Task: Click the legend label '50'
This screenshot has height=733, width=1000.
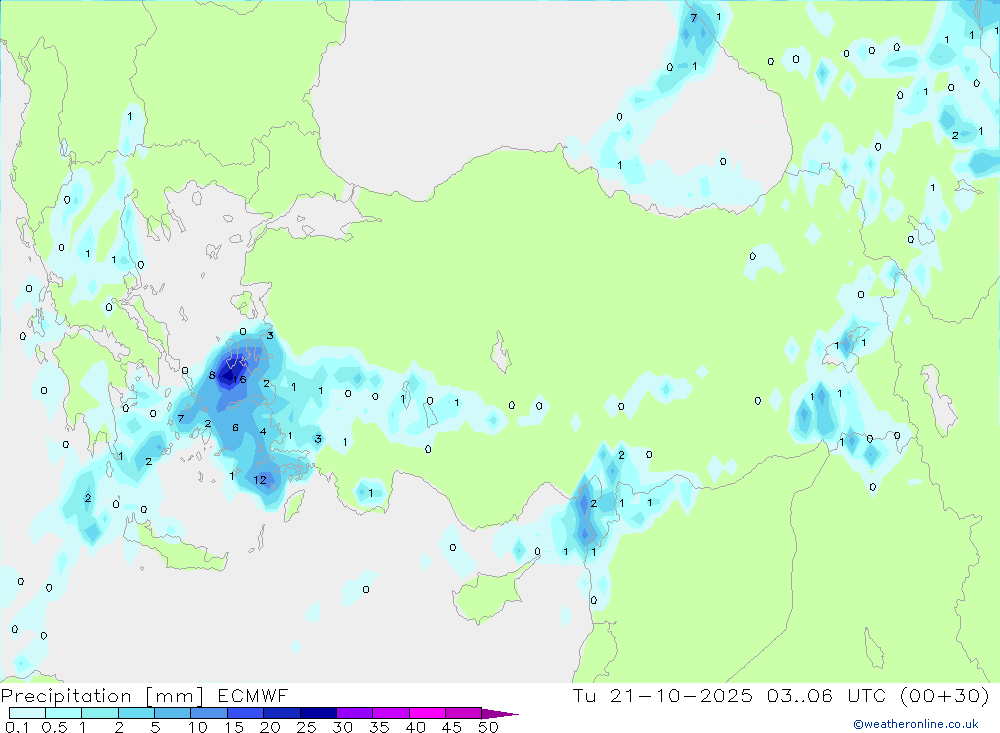Action: pyautogui.click(x=489, y=727)
